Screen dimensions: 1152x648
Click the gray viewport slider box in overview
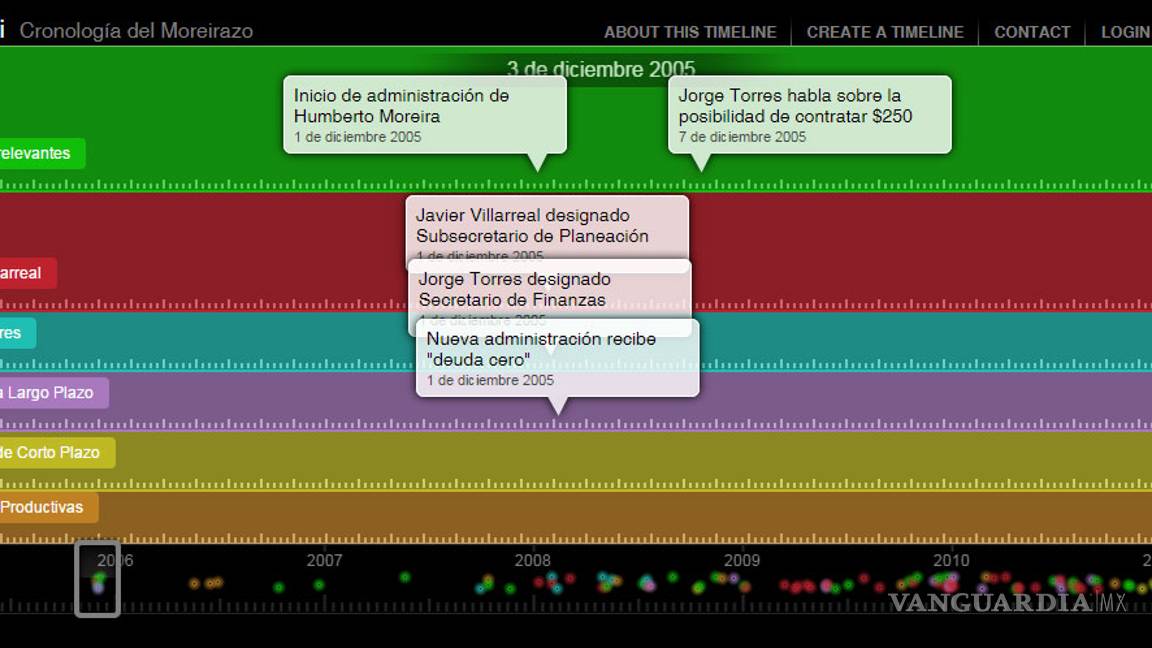pyautogui.click(x=98, y=579)
